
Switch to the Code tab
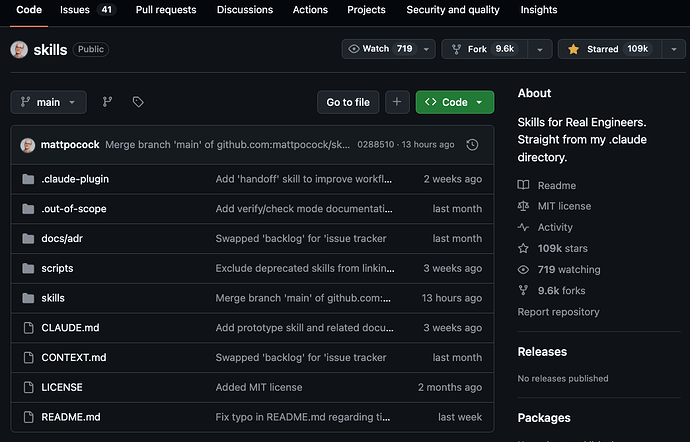tap(29, 10)
